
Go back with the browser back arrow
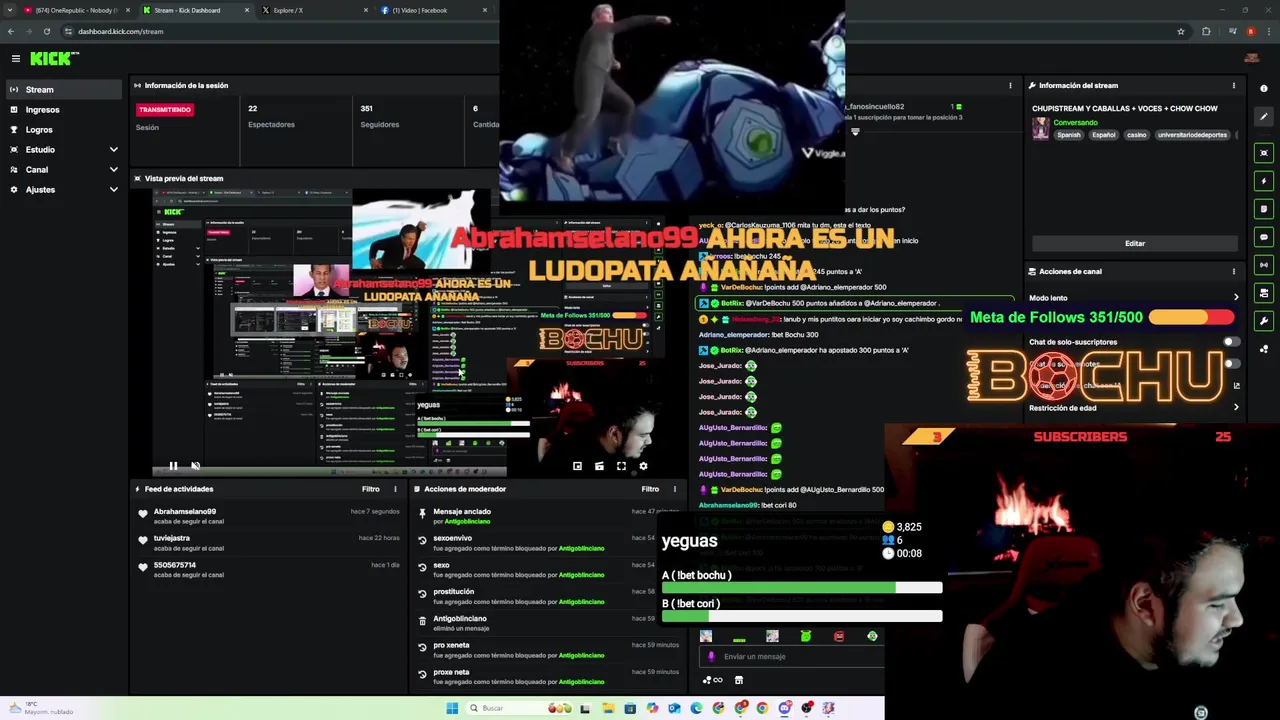(x=11, y=31)
